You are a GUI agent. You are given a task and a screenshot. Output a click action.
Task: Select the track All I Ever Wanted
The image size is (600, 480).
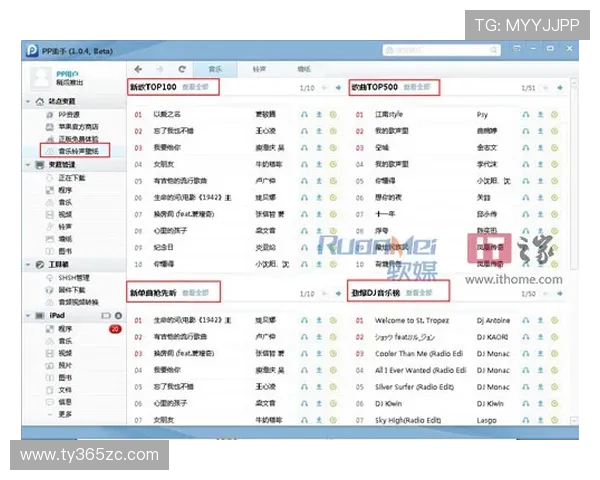tap(421, 370)
